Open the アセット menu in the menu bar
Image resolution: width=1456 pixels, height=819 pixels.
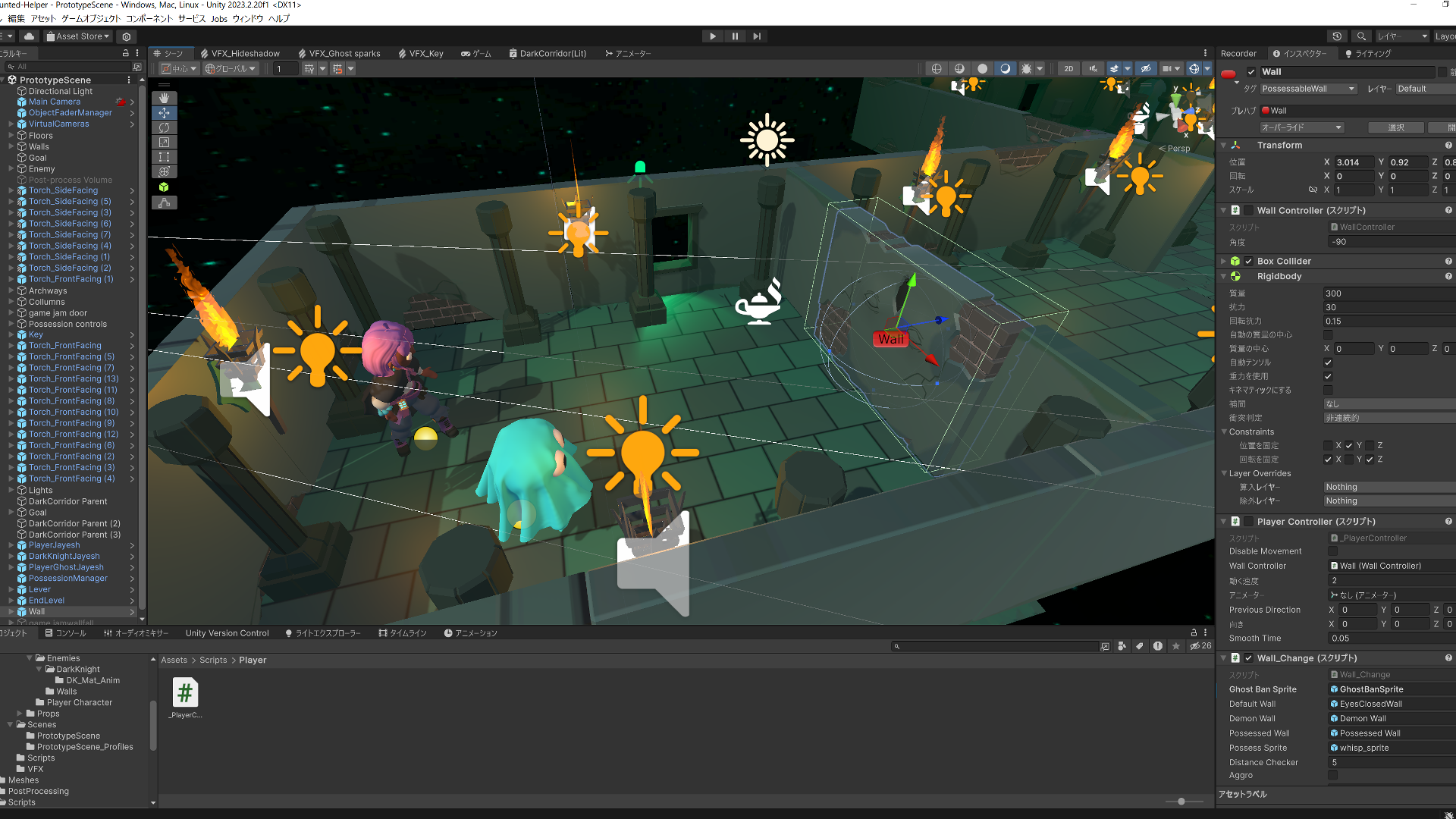(x=42, y=19)
